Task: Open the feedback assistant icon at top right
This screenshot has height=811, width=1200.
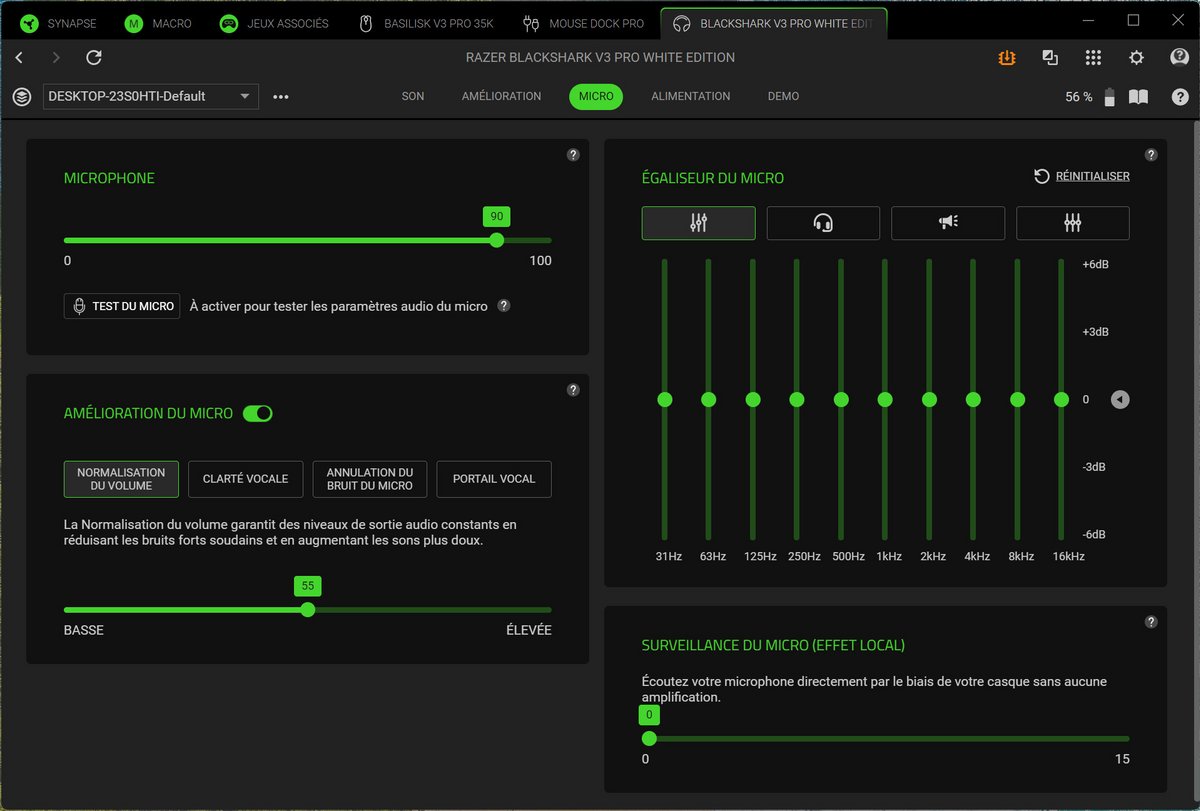Action: point(1180,58)
